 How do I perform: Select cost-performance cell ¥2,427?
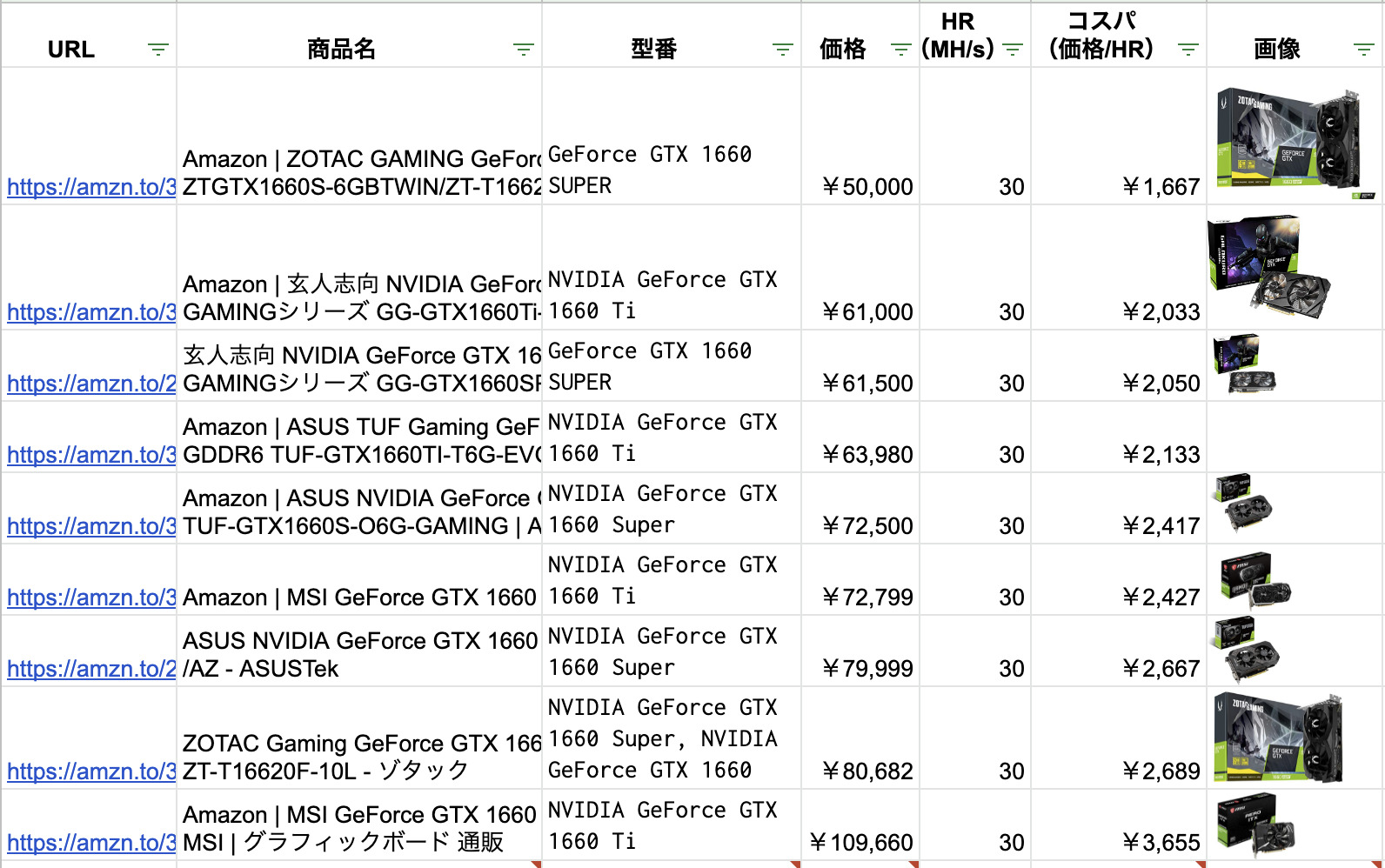pos(1119,580)
